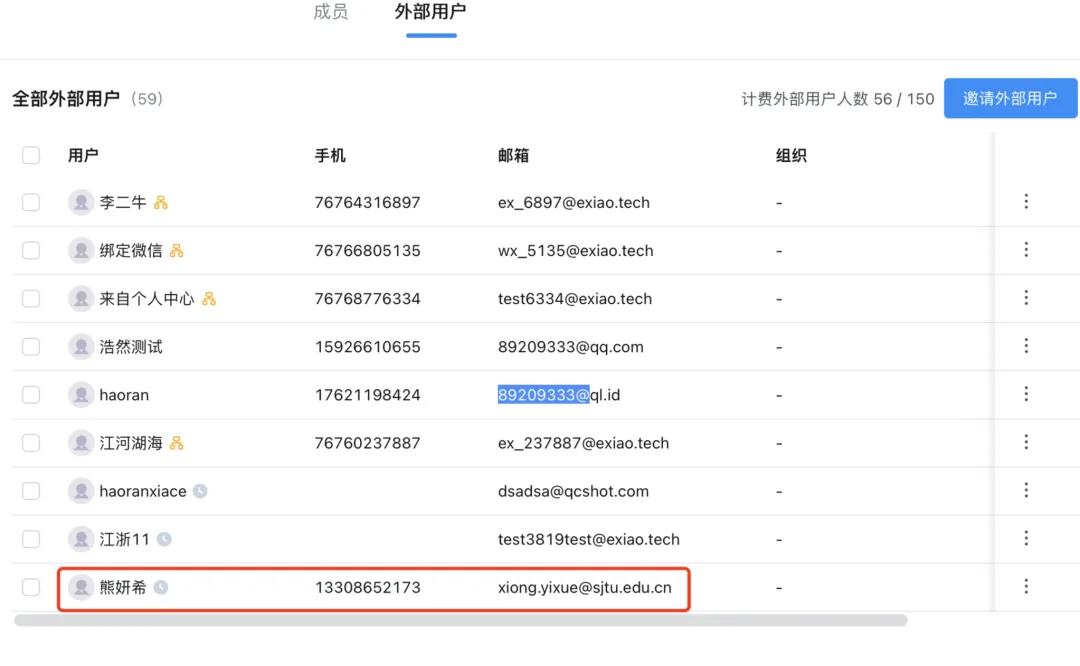The image size is (1080, 666).
Task: Click the avatar of 熊妍希
Action: 81,587
